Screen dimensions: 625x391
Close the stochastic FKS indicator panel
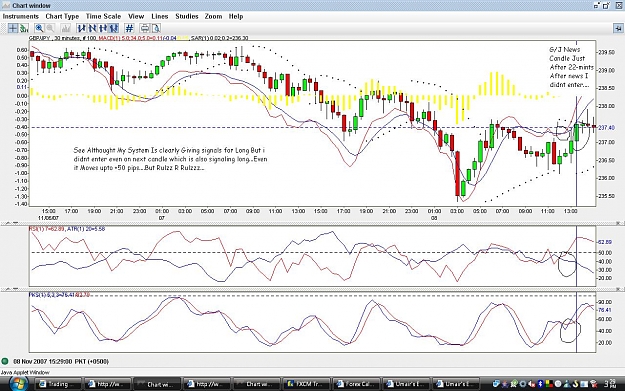point(619,289)
